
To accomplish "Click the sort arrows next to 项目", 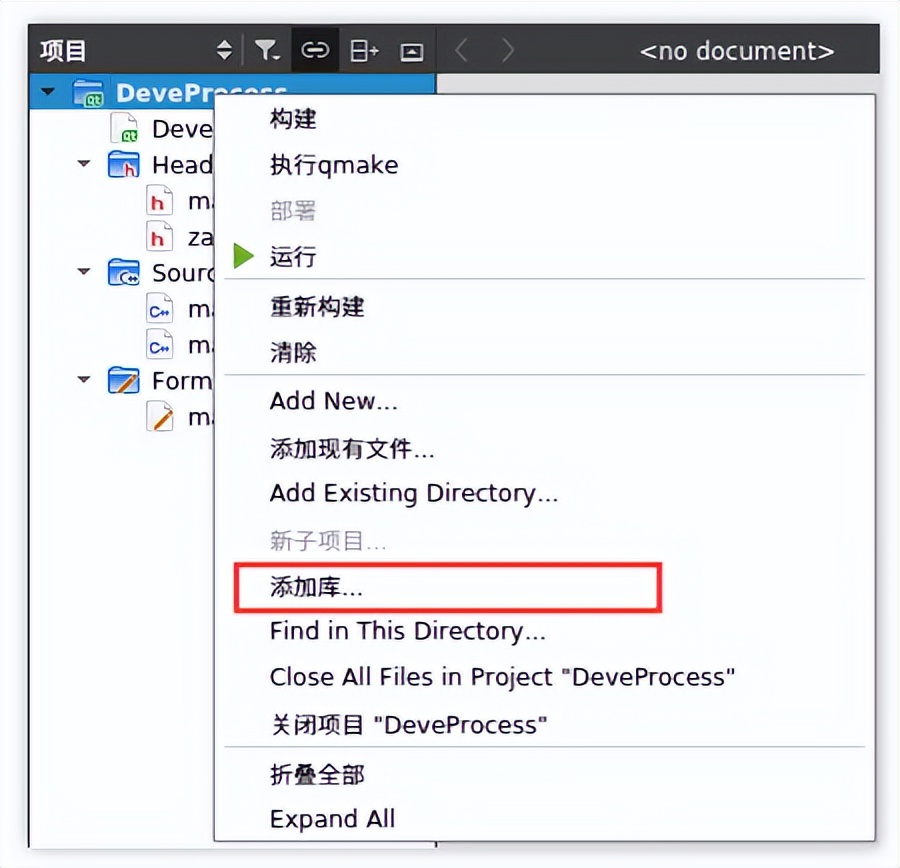I will pyautogui.click(x=224, y=50).
